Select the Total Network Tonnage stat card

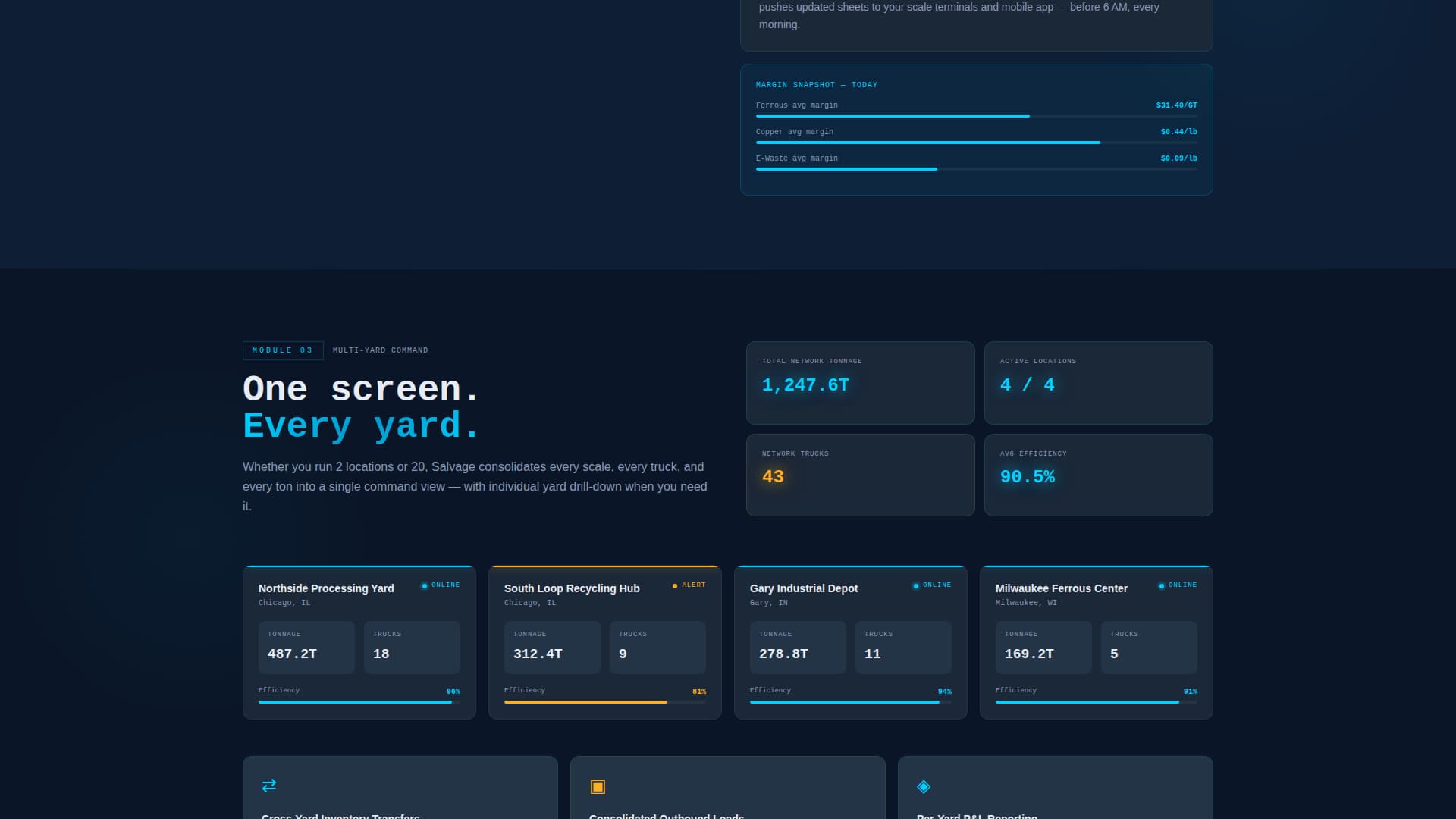point(861,383)
